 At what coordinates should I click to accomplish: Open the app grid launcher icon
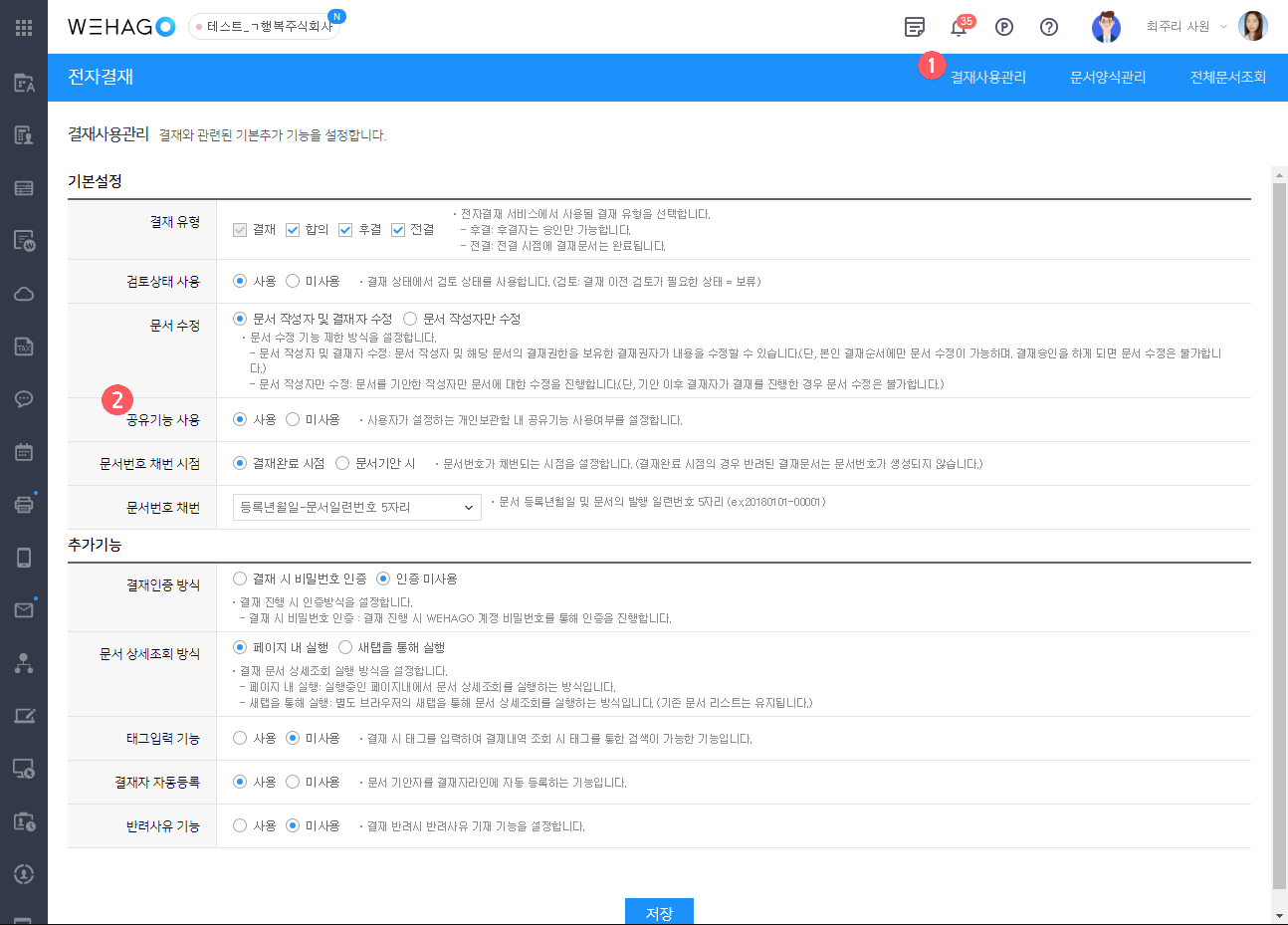24,27
